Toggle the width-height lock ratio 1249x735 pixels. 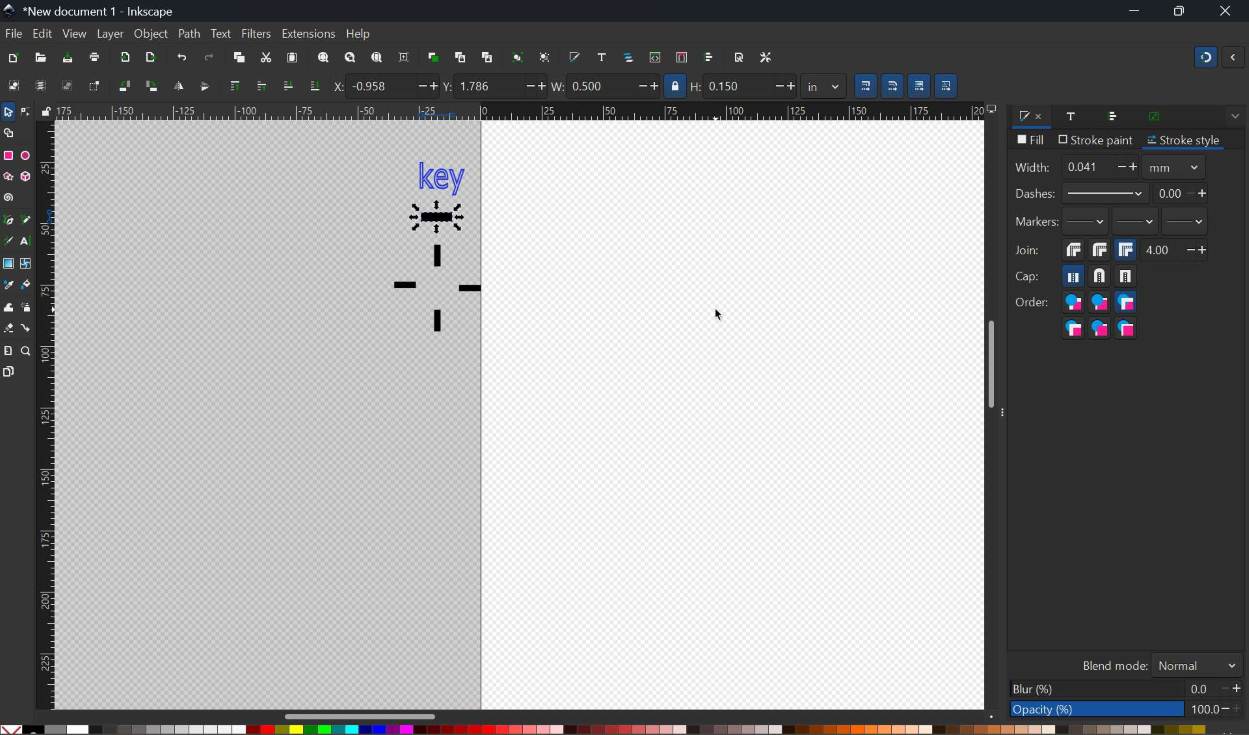[676, 86]
